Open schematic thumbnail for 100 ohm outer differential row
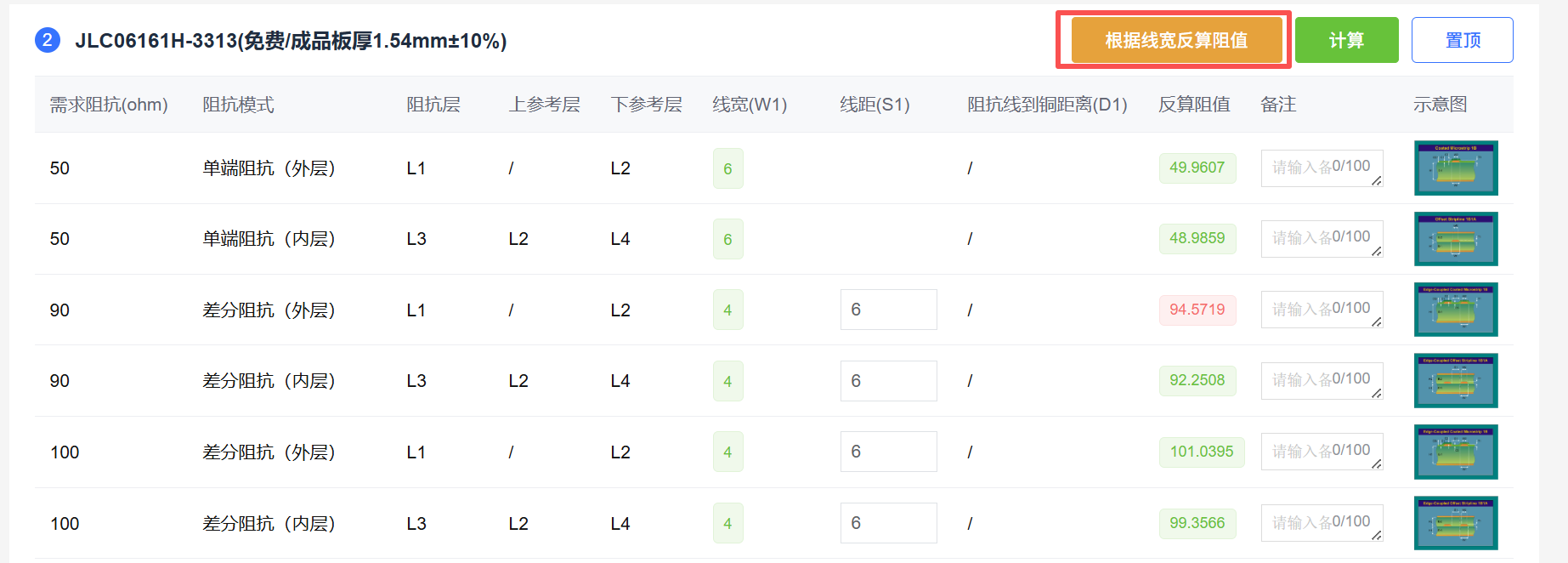This screenshot has width=1568, height=563. tap(1455, 452)
